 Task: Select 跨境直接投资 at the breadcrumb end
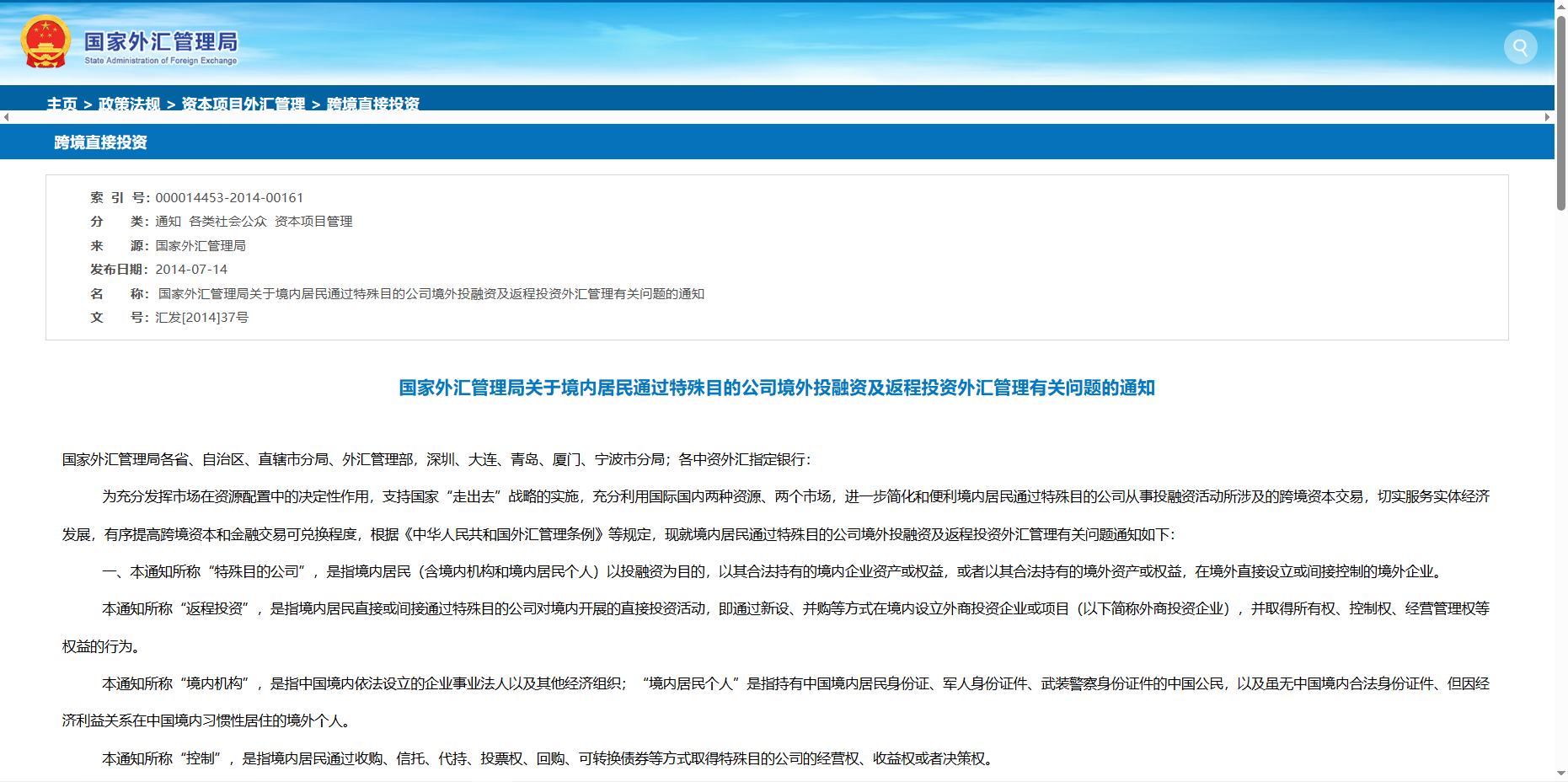[373, 104]
